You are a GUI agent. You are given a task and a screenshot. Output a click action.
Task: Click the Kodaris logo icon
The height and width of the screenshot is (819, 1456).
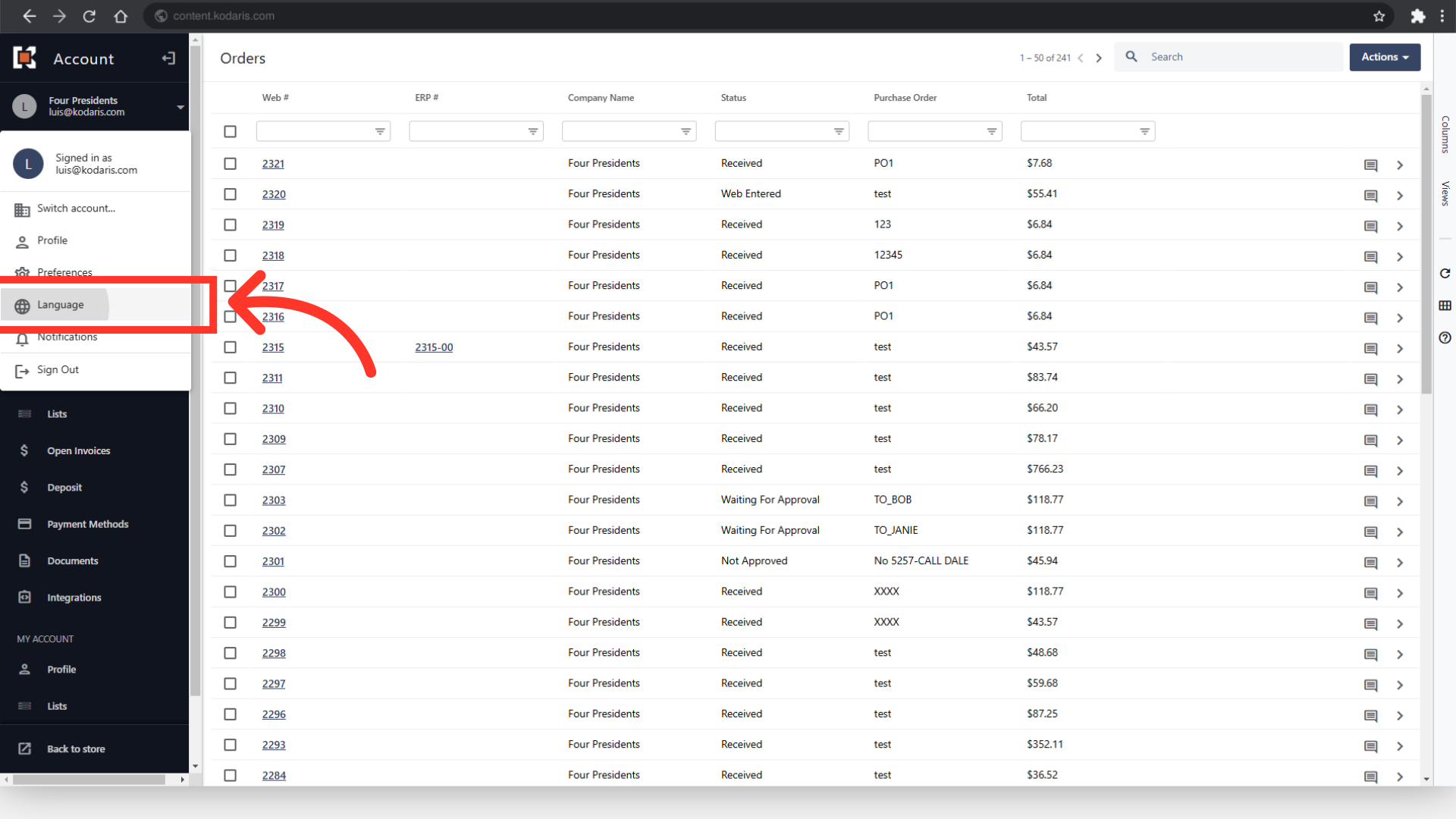(x=25, y=58)
